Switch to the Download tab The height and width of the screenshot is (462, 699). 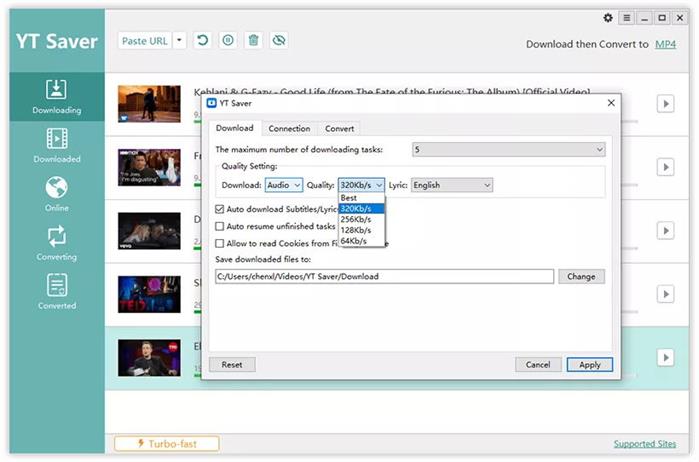point(235,128)
